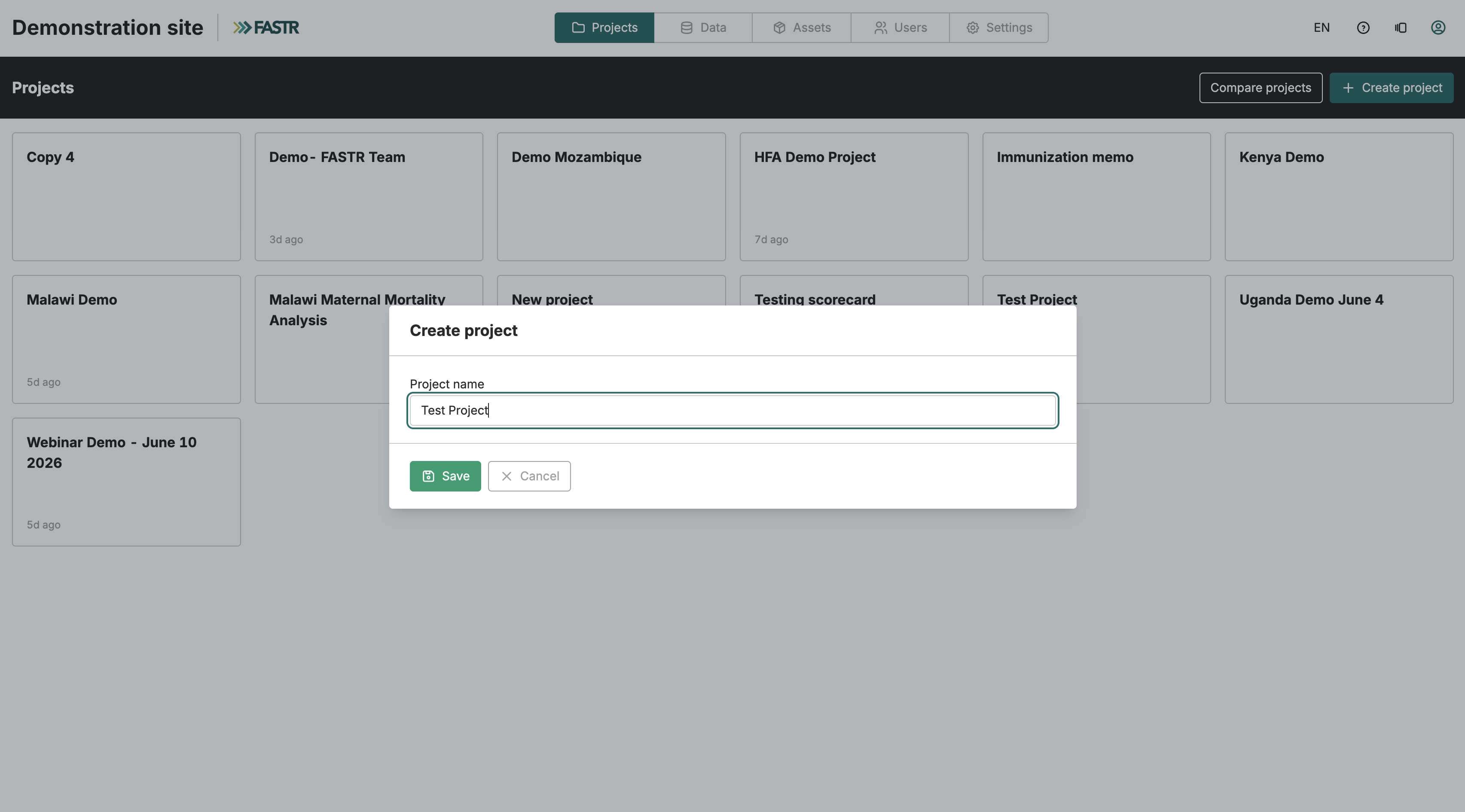Open the Copy 4 project card
This screenshot has height=812, width=1465.
(126, 197)
